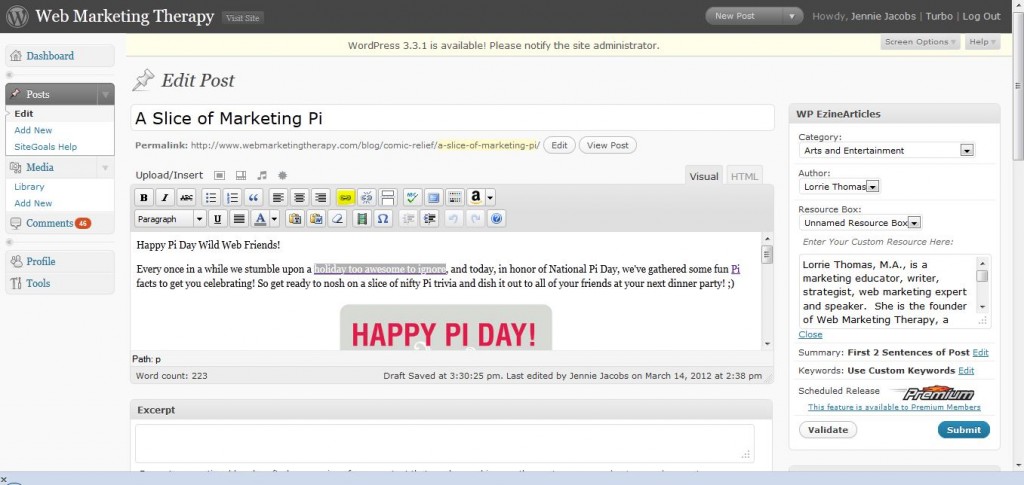Image resolution: width=1024 pixels, height=485 pixels.
Task: Align text left
Action: point(278,197)
